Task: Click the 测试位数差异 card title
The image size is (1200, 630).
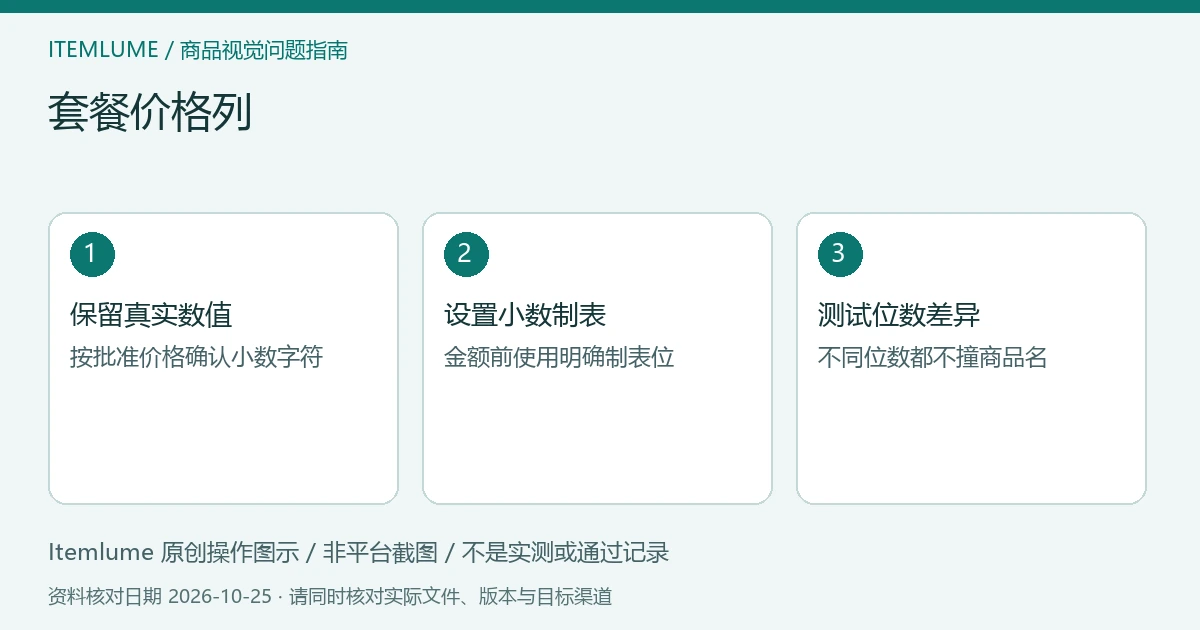Action: tap(899, 315)
